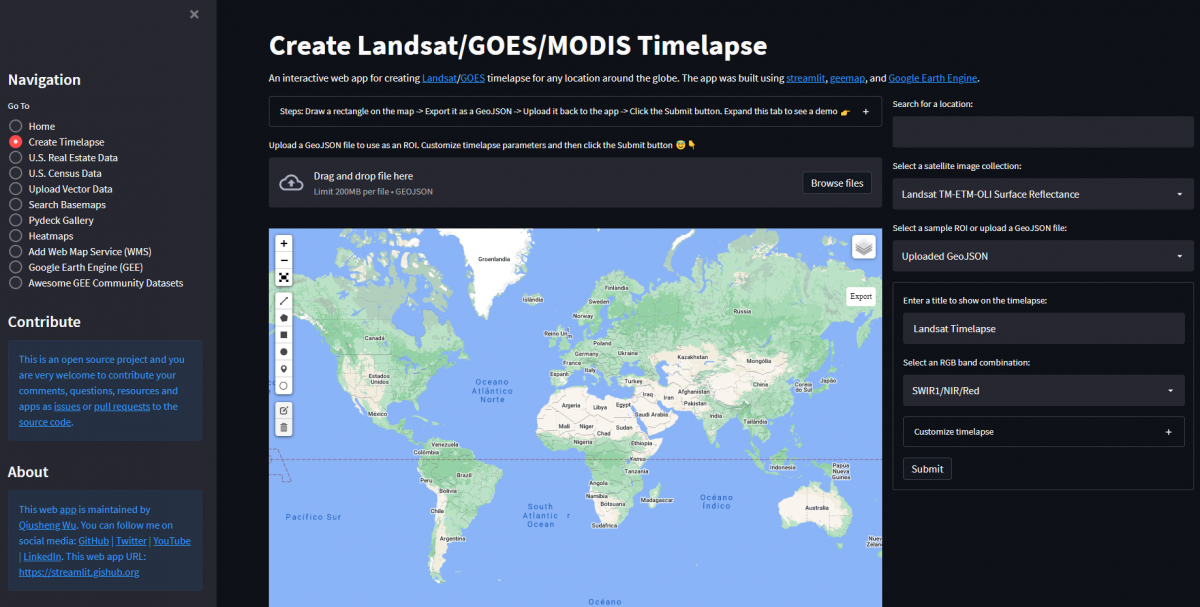Click the Browse files button

click(836, 183)
